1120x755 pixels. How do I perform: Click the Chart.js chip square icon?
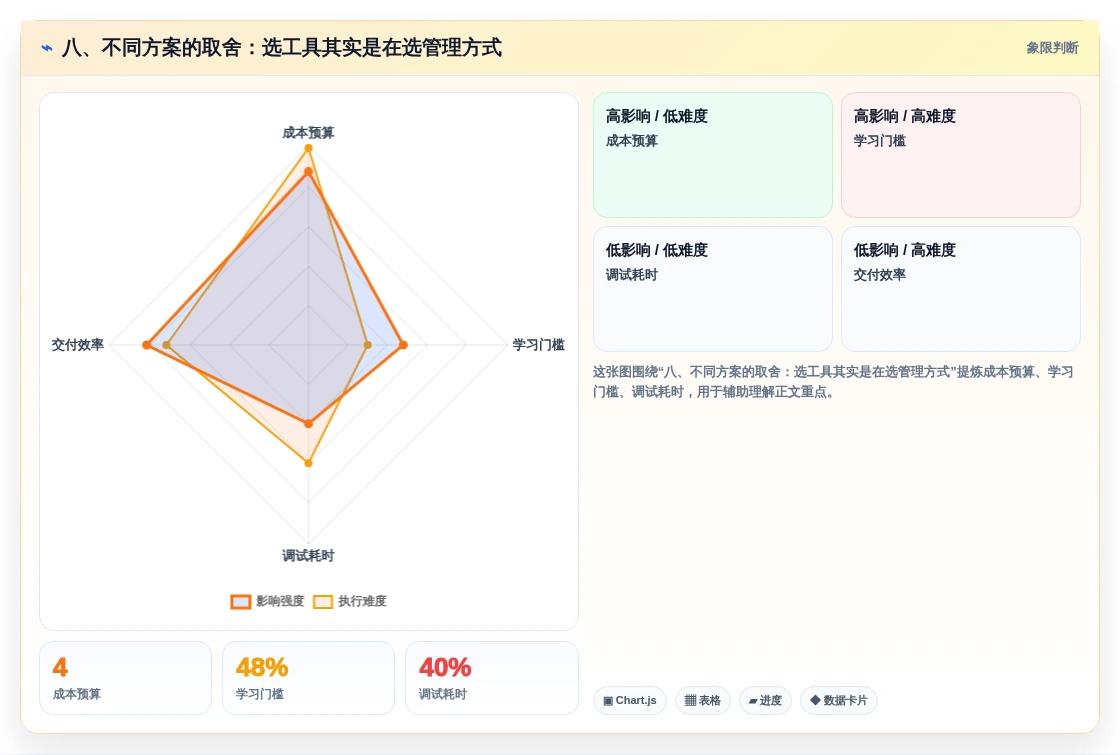tap(608, 701)
